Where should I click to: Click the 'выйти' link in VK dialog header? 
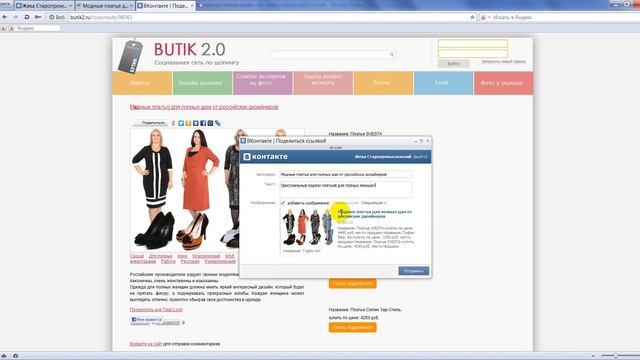pos(420,157)
